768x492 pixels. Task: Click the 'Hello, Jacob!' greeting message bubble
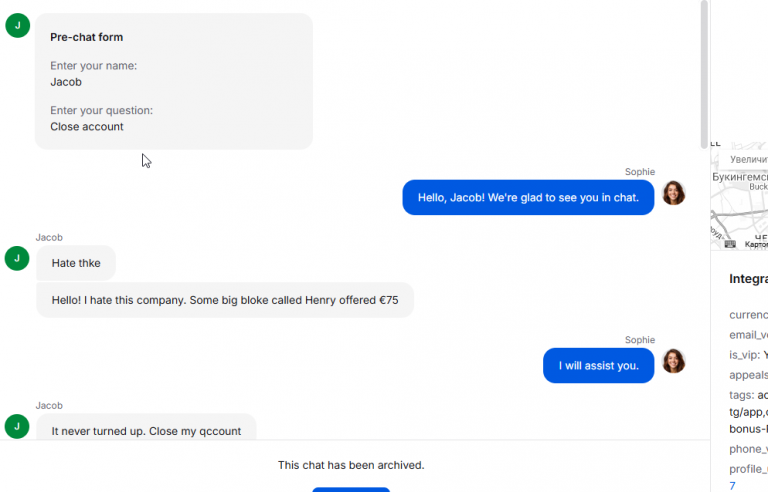(528, 198)
